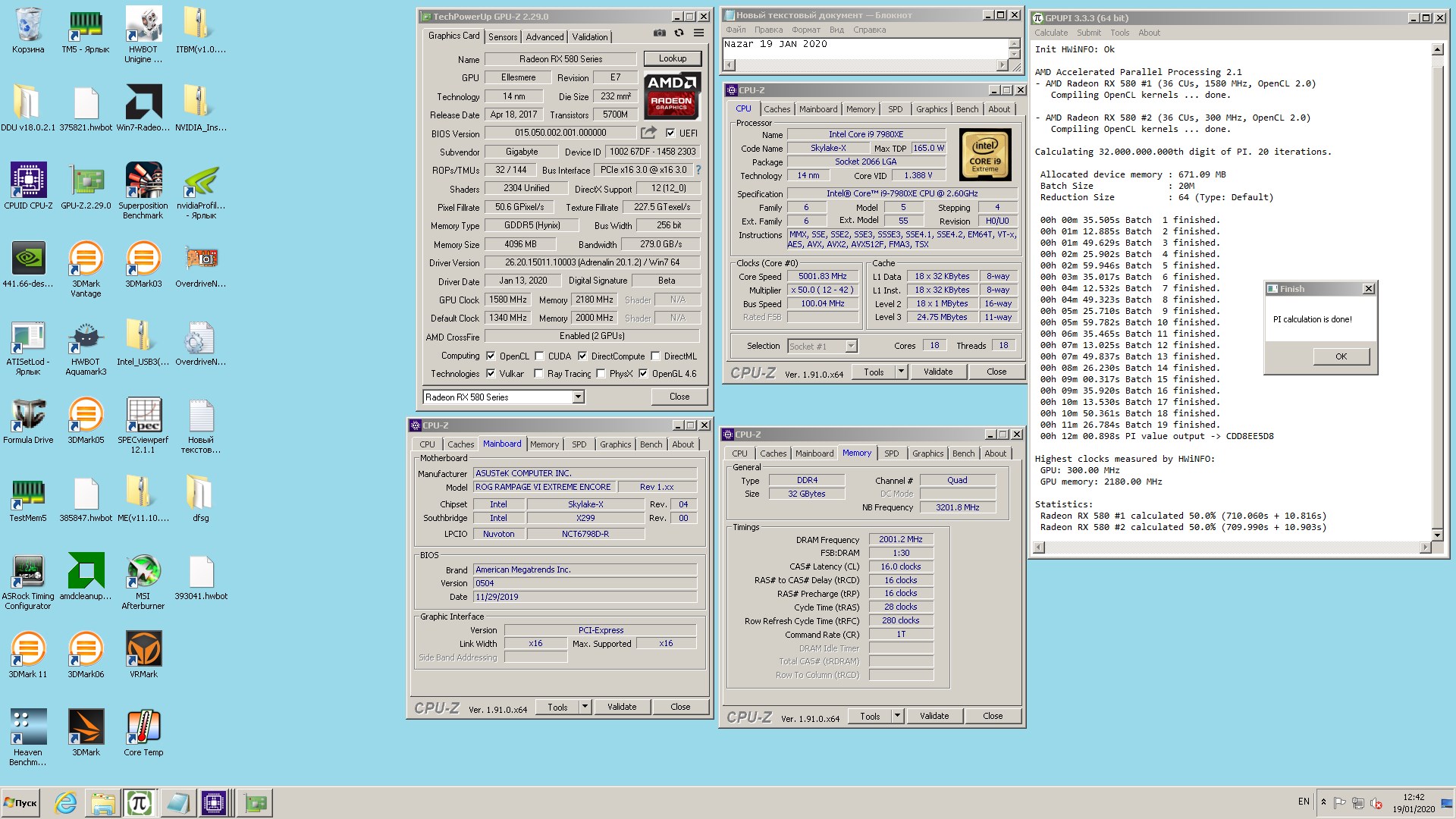Viewport: 1456px width, 819px height.
Task: Toggle UEFI checkbox in GPU-Z
Action: 670,133
